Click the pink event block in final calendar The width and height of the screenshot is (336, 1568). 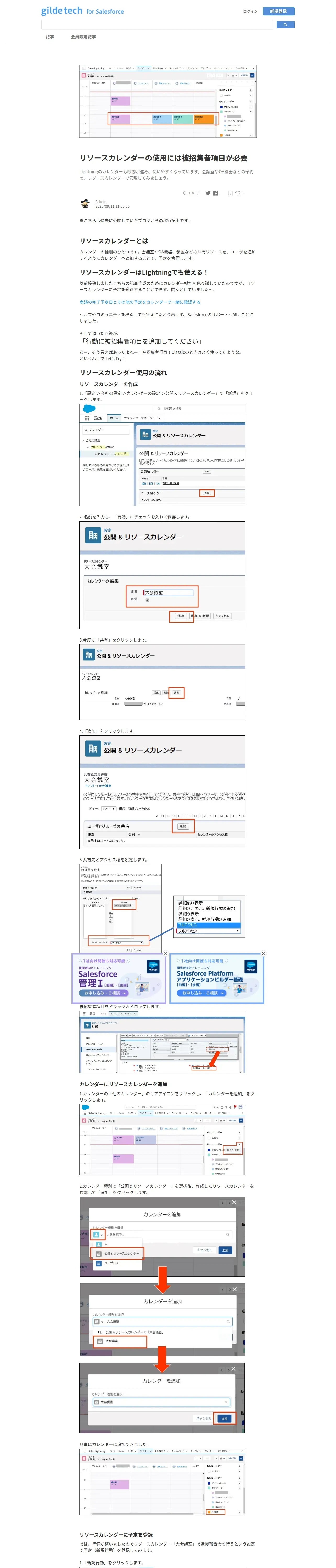pyautogui.click(x=120, y=1485)
